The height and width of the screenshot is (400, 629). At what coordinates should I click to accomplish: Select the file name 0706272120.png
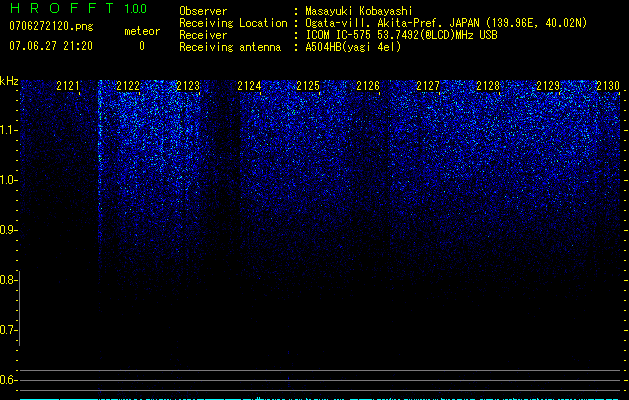pyautogui.click(x=51, y=26)
